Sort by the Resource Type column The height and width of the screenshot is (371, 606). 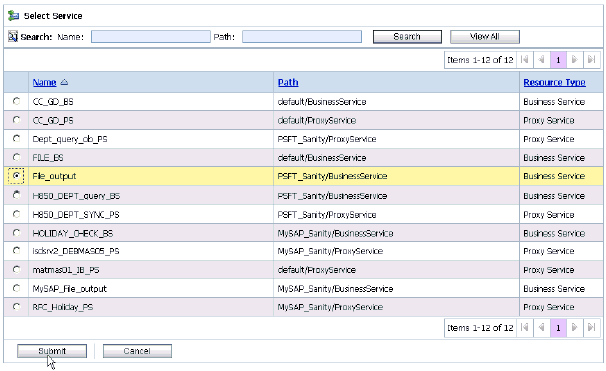tap(554, 82)
